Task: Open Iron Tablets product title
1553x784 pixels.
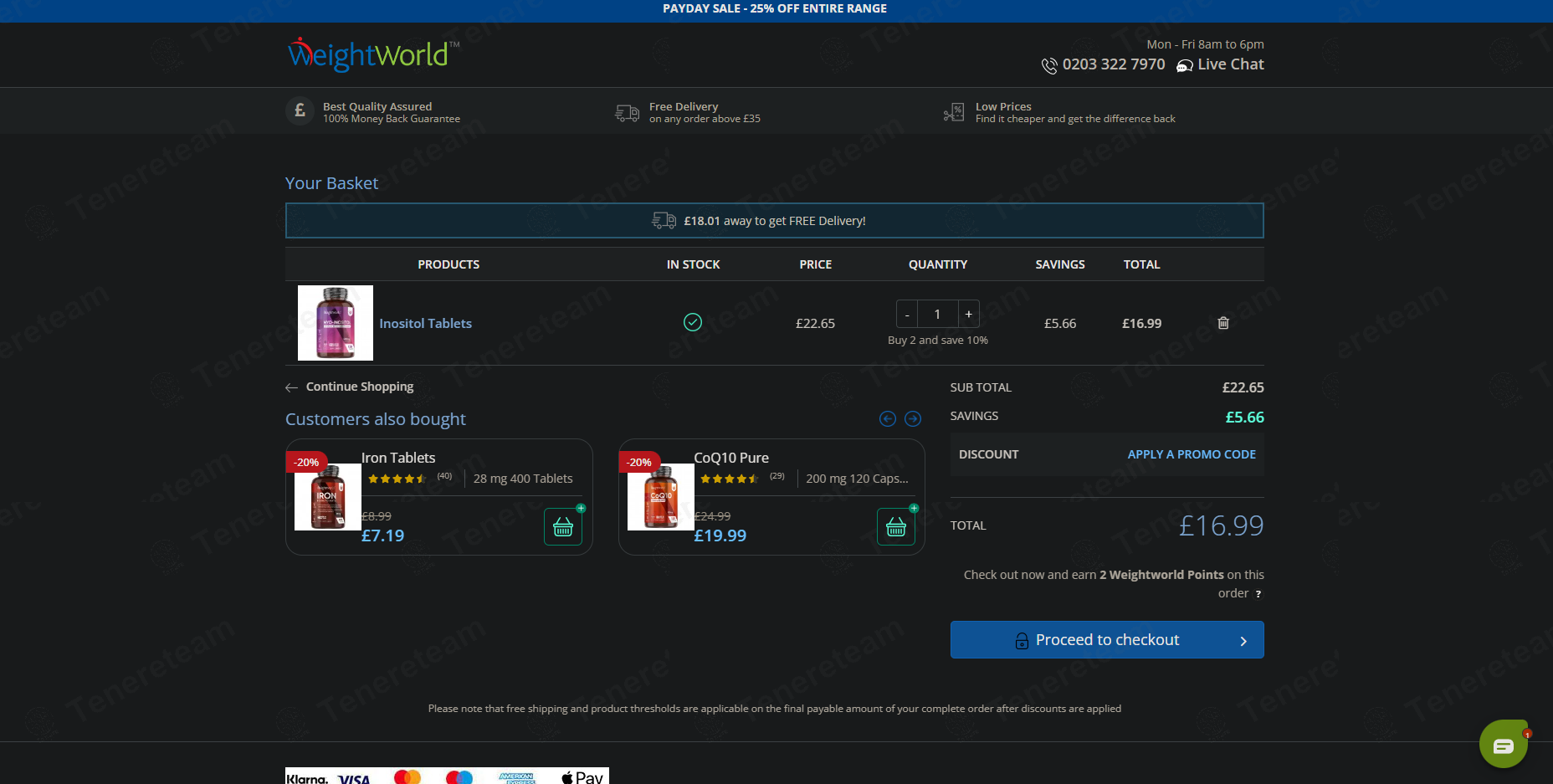Action: (x=398, y=458)
